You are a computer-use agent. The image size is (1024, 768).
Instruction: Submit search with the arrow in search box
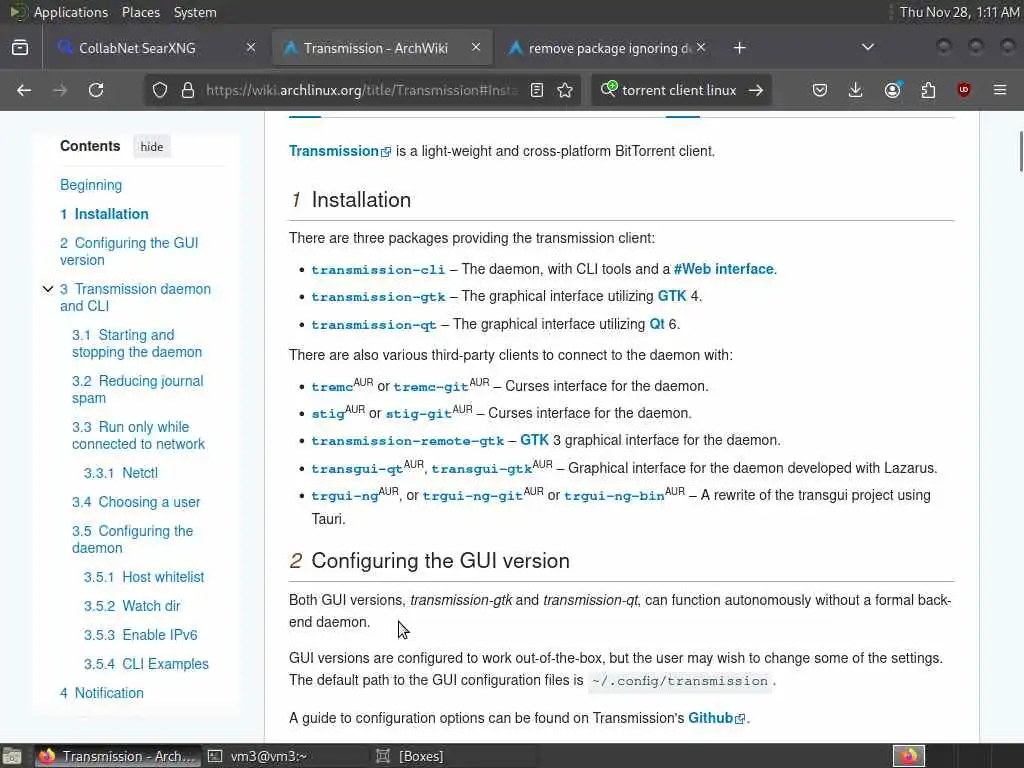(756, 90)
